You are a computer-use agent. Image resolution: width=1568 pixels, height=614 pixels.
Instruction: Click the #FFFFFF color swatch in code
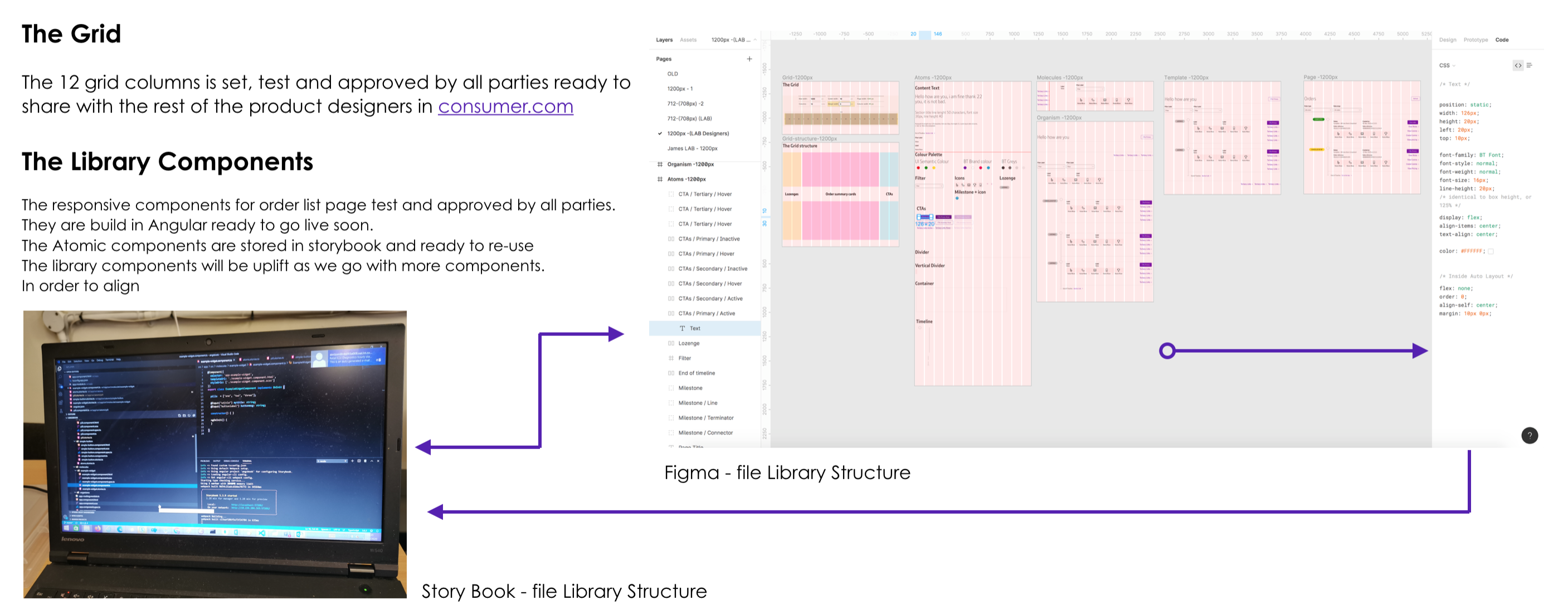pyautogui.click(x=1491, y=251)
